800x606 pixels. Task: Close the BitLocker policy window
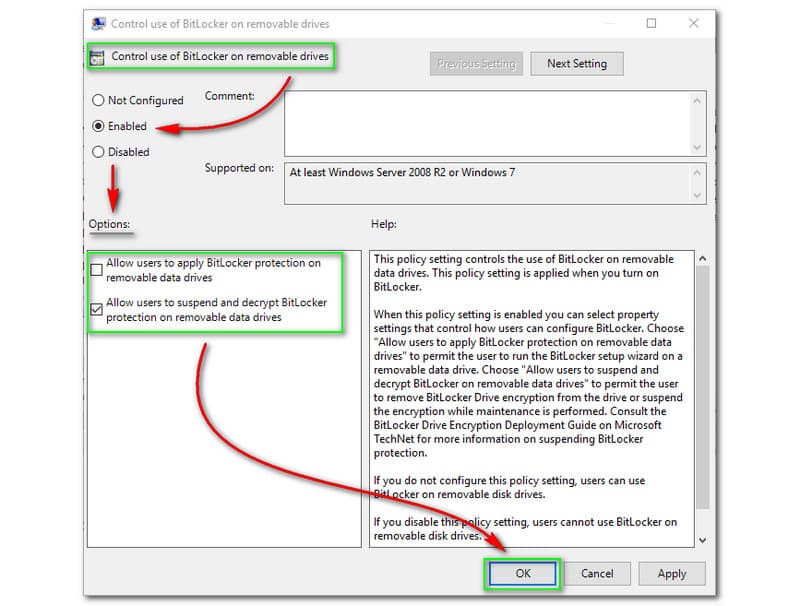coord(693,23)
